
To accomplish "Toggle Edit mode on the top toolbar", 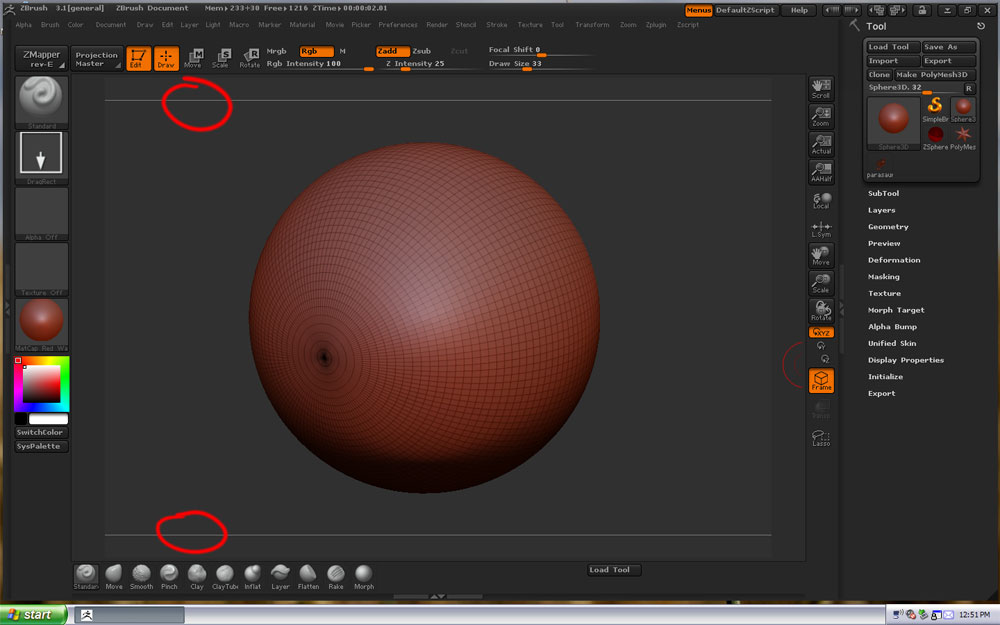I will pos(137,57).
